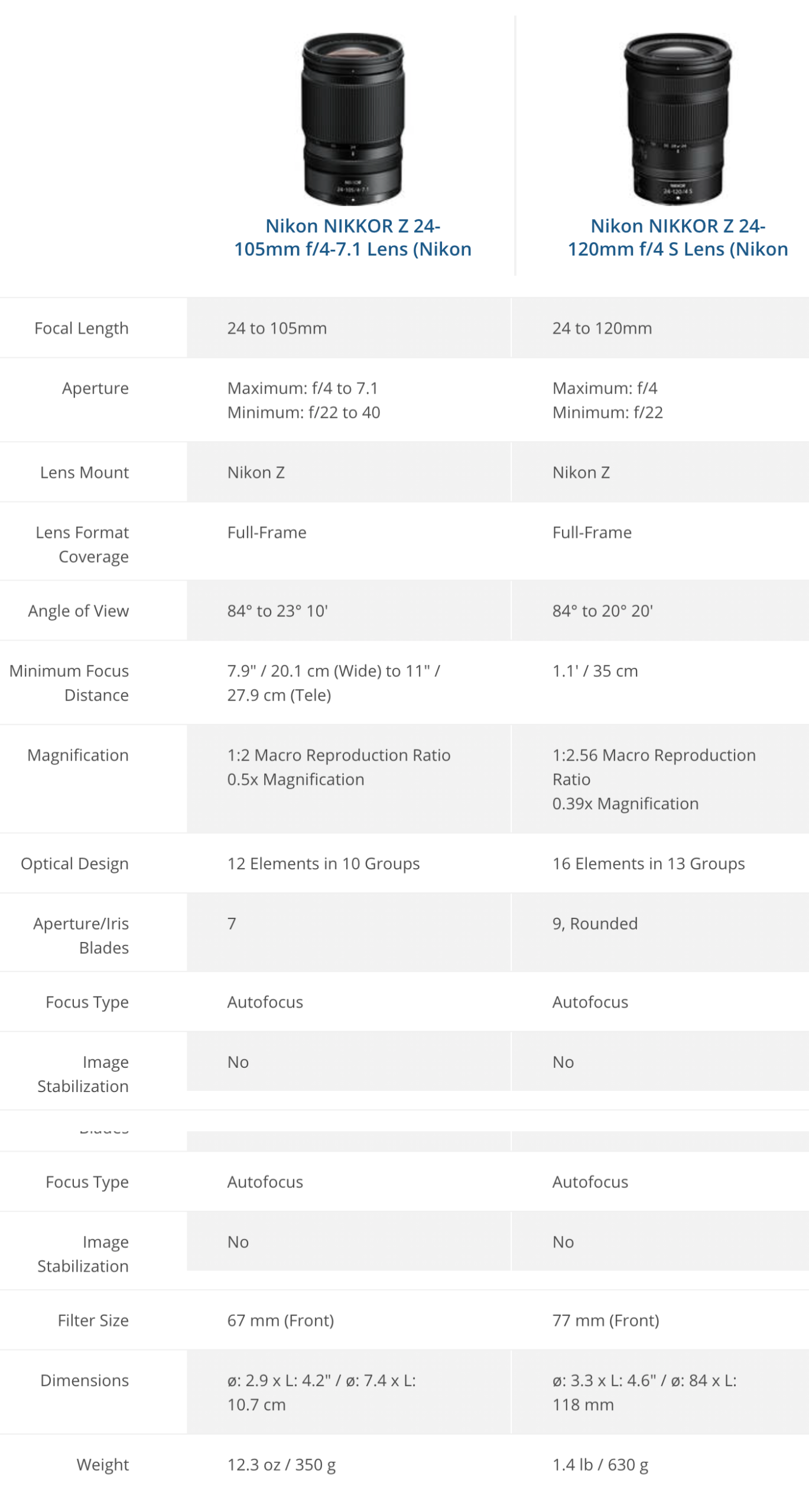This screenshot has height=1512, width=809.
Task: Select the Filter Size row label
Action: click(x=93, y=1320)
